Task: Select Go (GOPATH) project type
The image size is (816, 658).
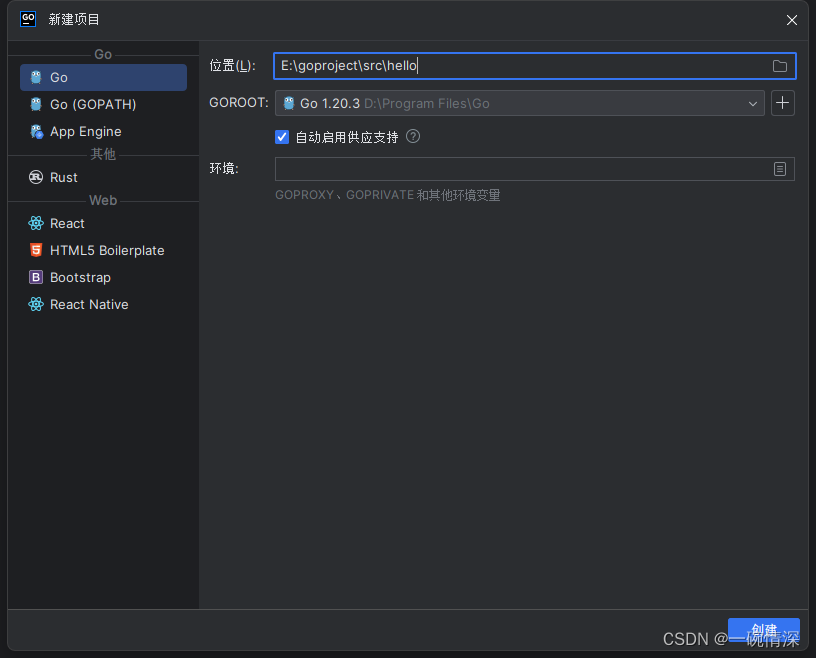Action: pos(103,105)
